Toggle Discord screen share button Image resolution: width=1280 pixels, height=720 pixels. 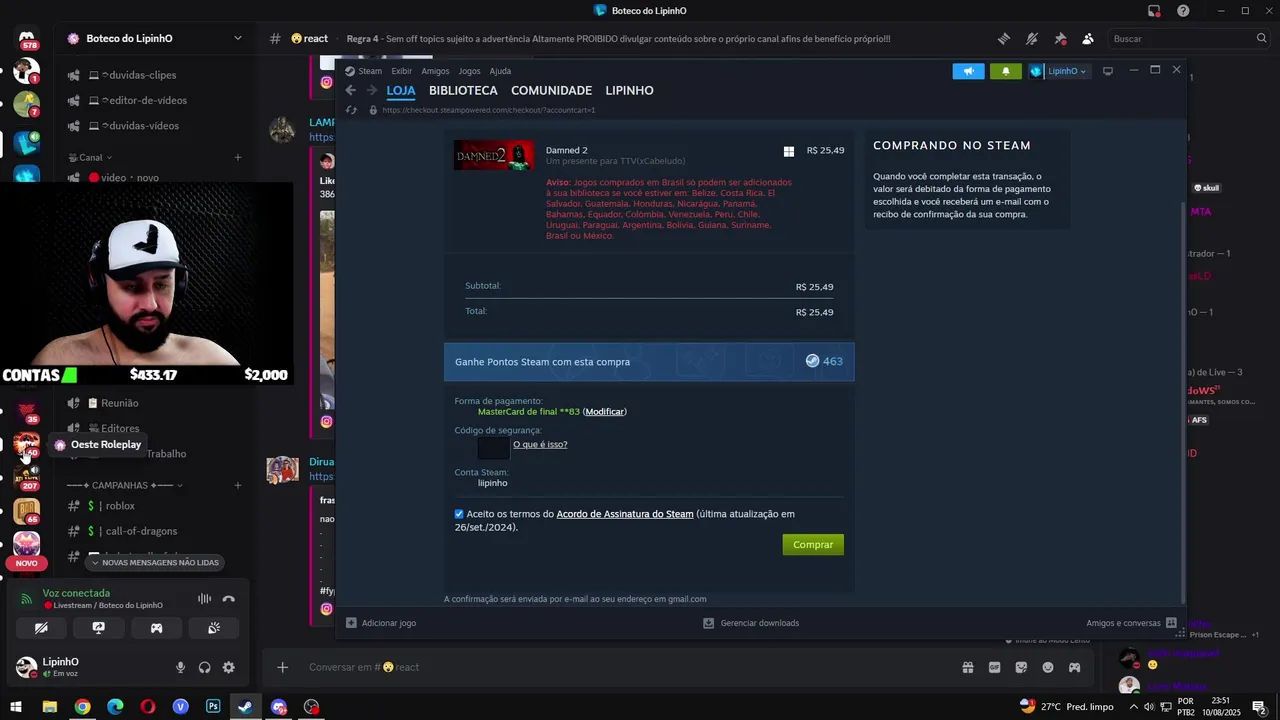tap(99, 628)
